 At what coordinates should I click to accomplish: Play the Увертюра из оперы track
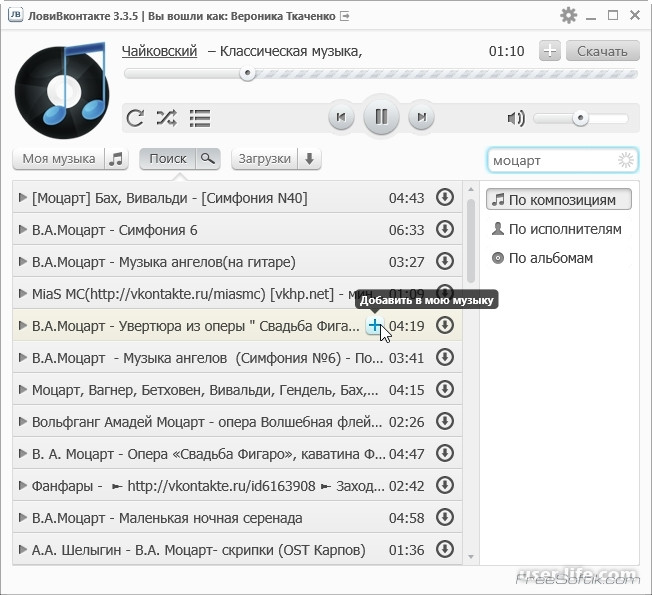point(23,326)
